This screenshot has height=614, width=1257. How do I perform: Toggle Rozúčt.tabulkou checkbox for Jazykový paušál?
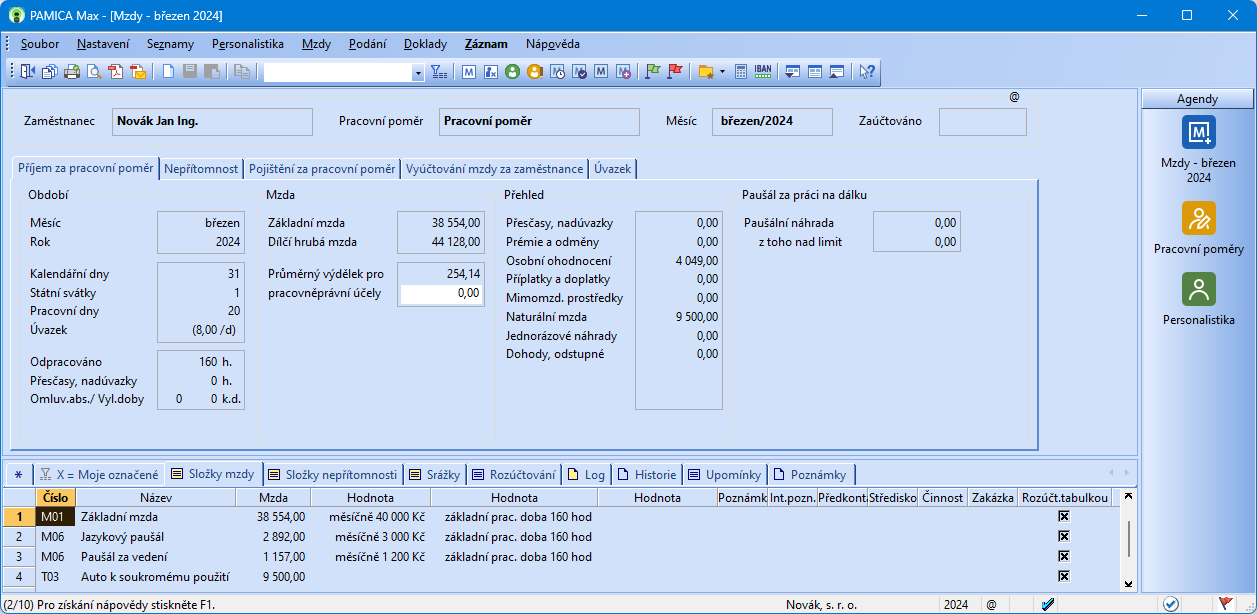[x=1064, y=537]
